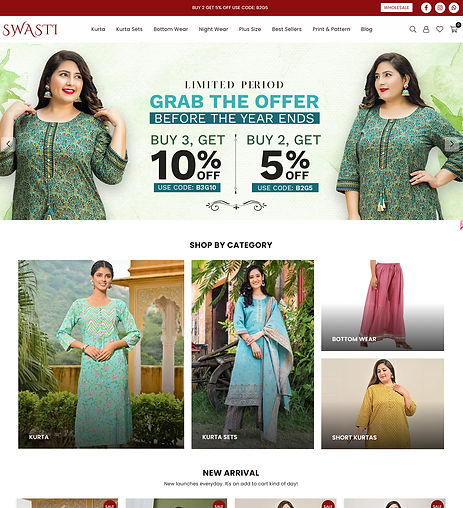Open the WhatsApp icon in top bar
463x508 pixels.
pos(454,8)
